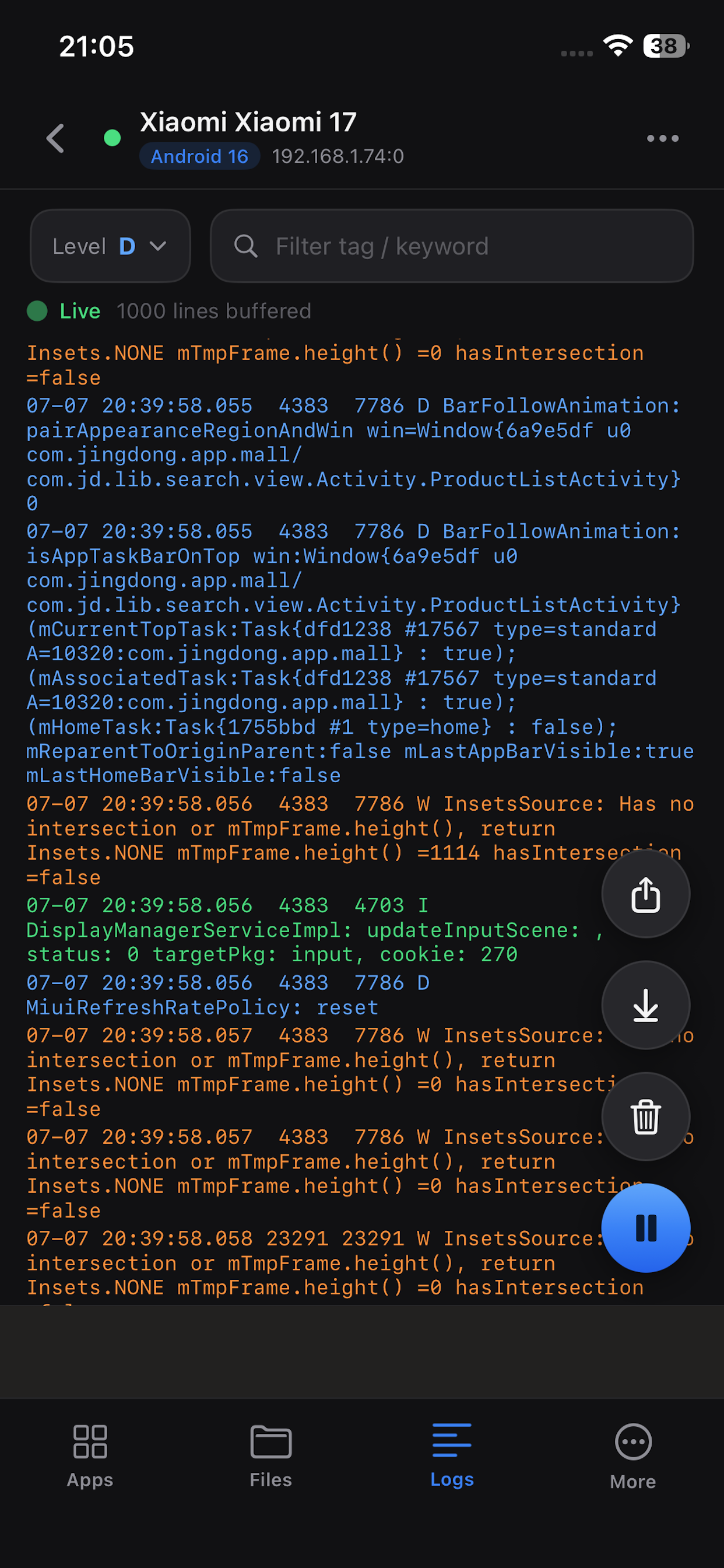724x1568 pixels.
Task: Open the More tab
Action: [x=632, y=1456]
